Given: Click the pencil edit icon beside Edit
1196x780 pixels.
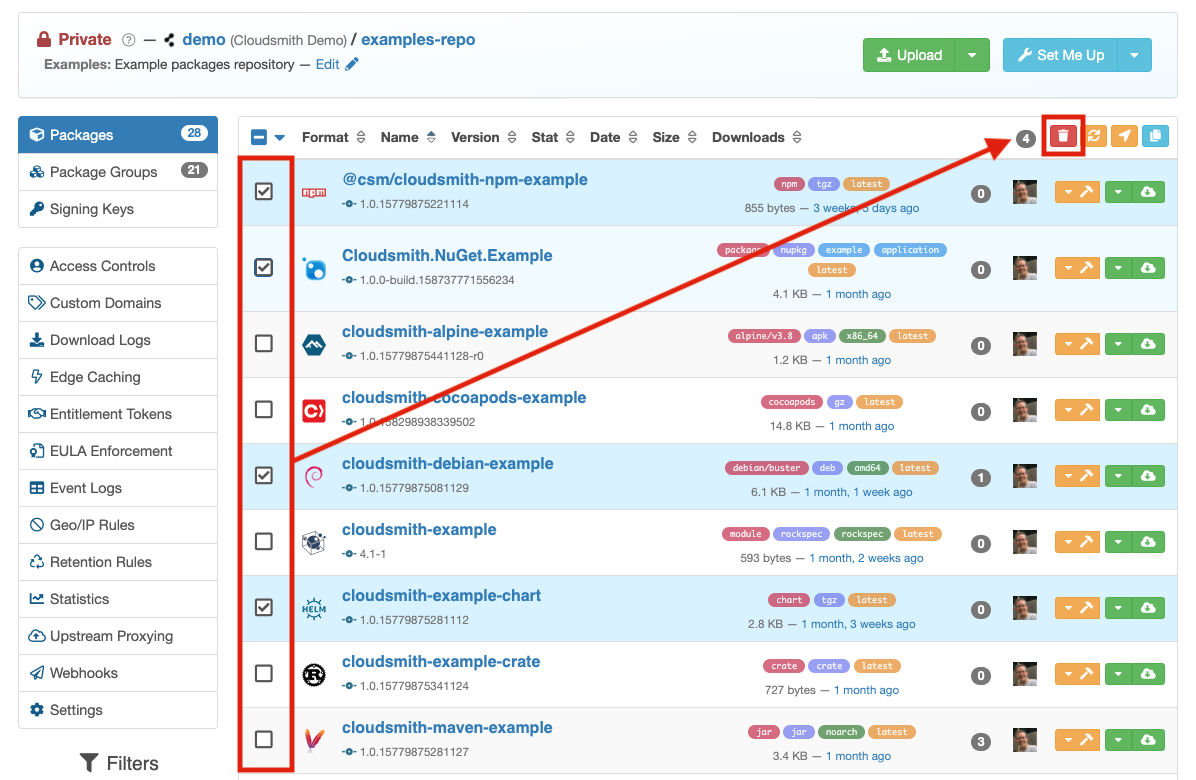Looking at the screenshot, I should point(352,64).
